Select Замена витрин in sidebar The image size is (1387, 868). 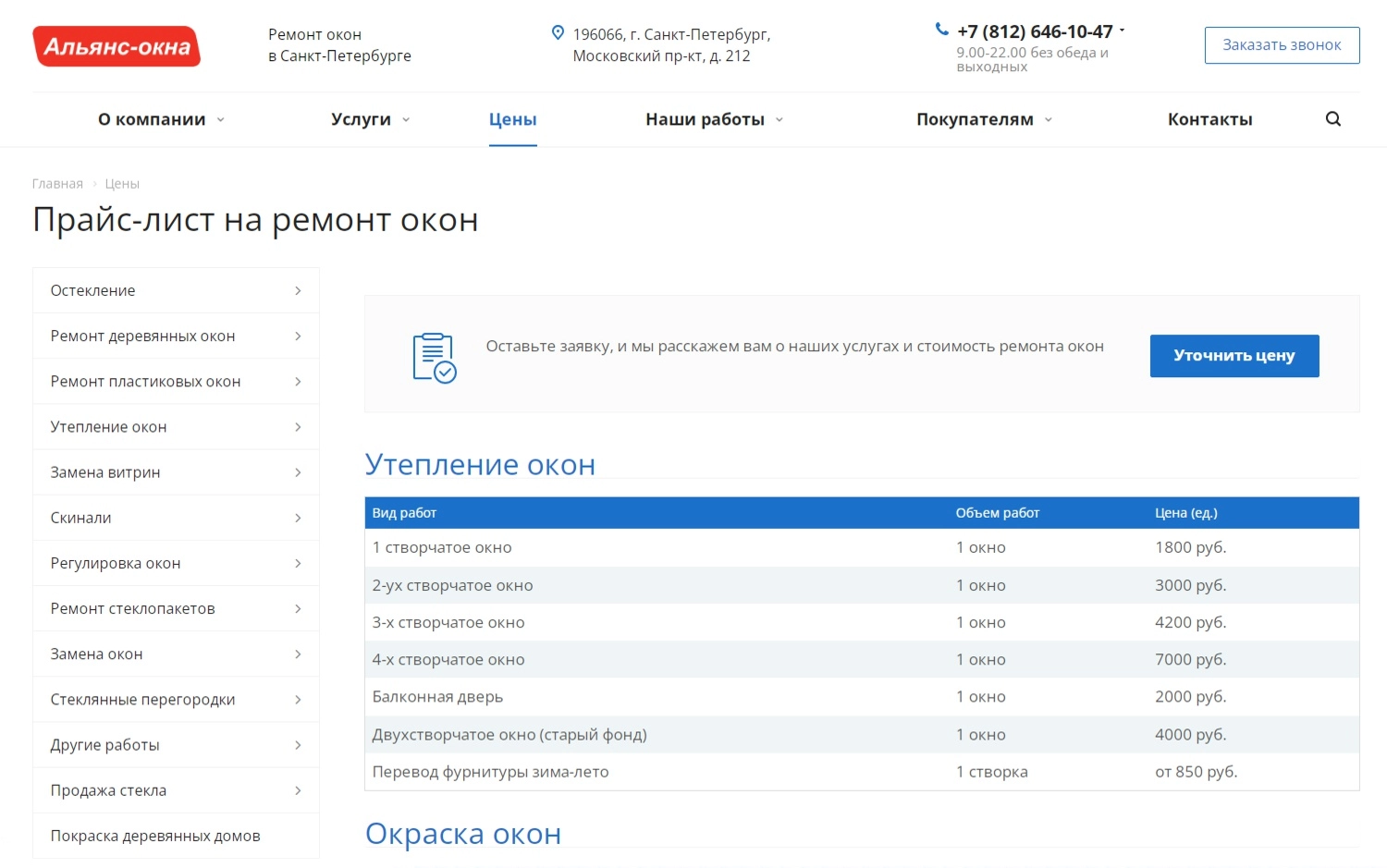[176, 472]
